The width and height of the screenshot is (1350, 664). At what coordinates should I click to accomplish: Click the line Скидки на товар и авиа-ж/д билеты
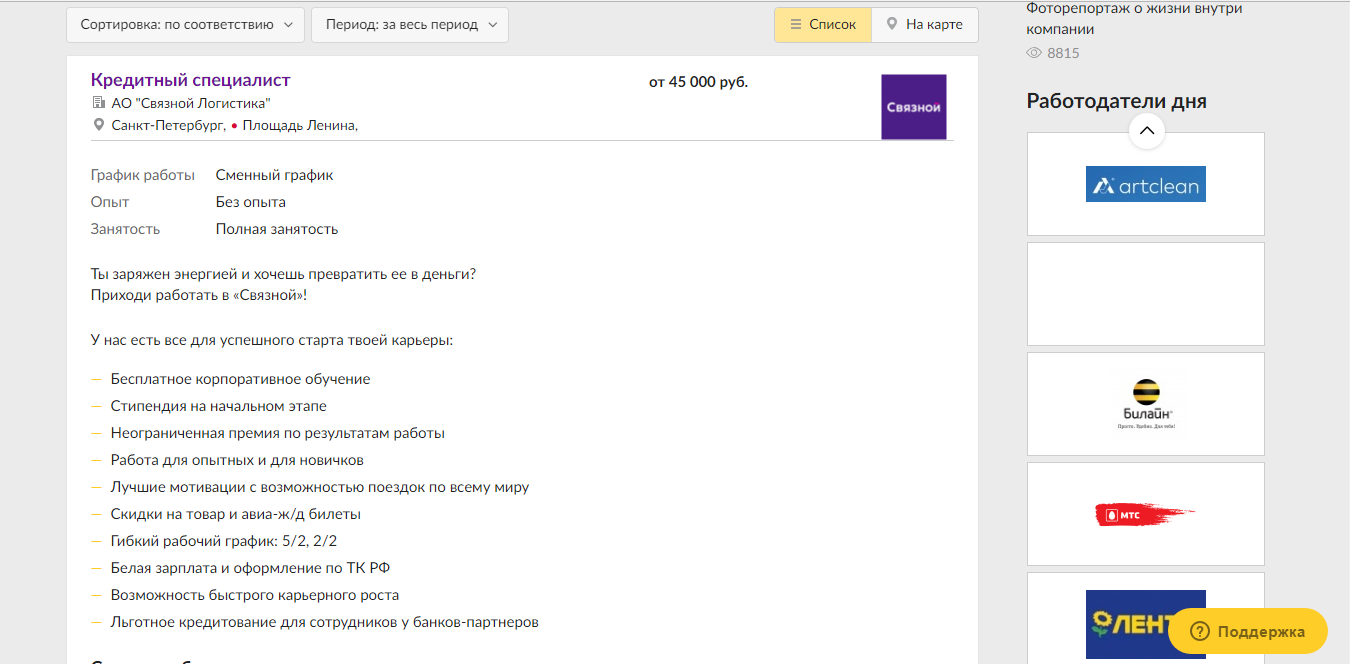point(236,514)
